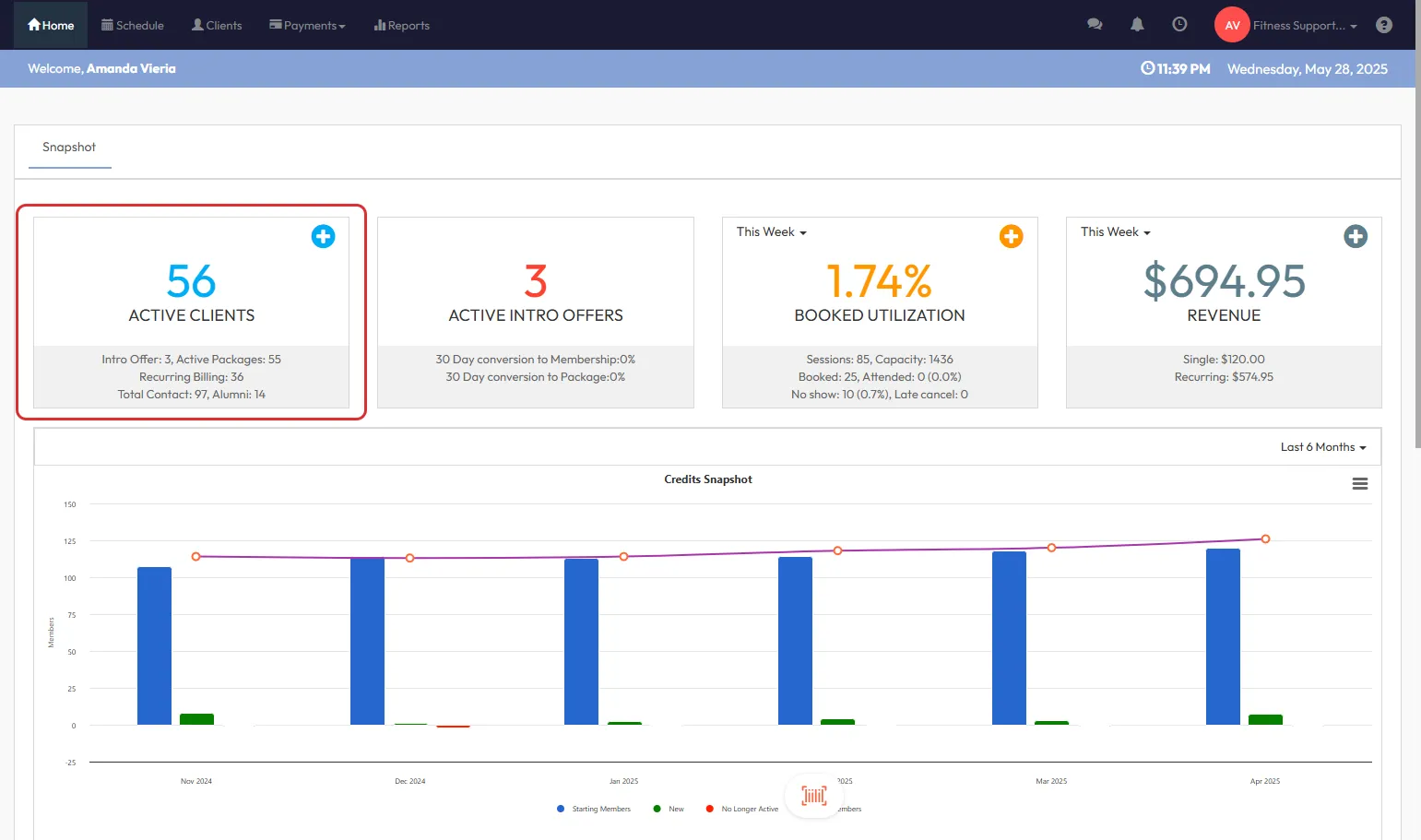Viewport: 1421px width, 840px height.
Task: Click the clock history icon
Action: (1179, 25)
